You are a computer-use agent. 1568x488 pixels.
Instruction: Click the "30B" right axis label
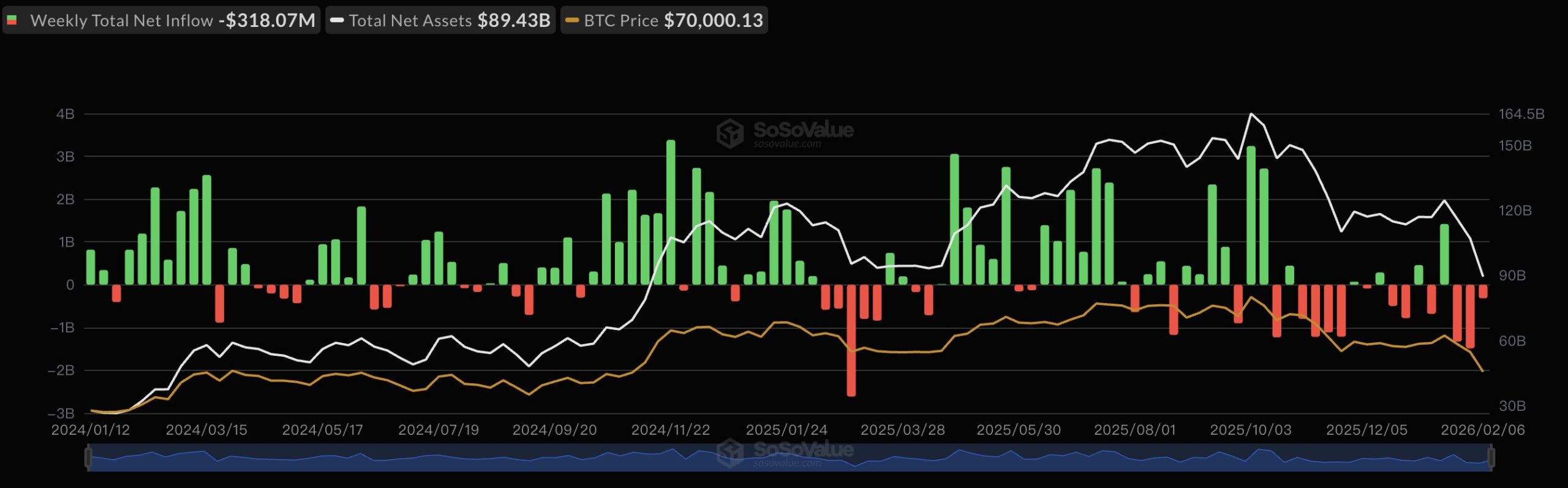(x=1512, y=406)
